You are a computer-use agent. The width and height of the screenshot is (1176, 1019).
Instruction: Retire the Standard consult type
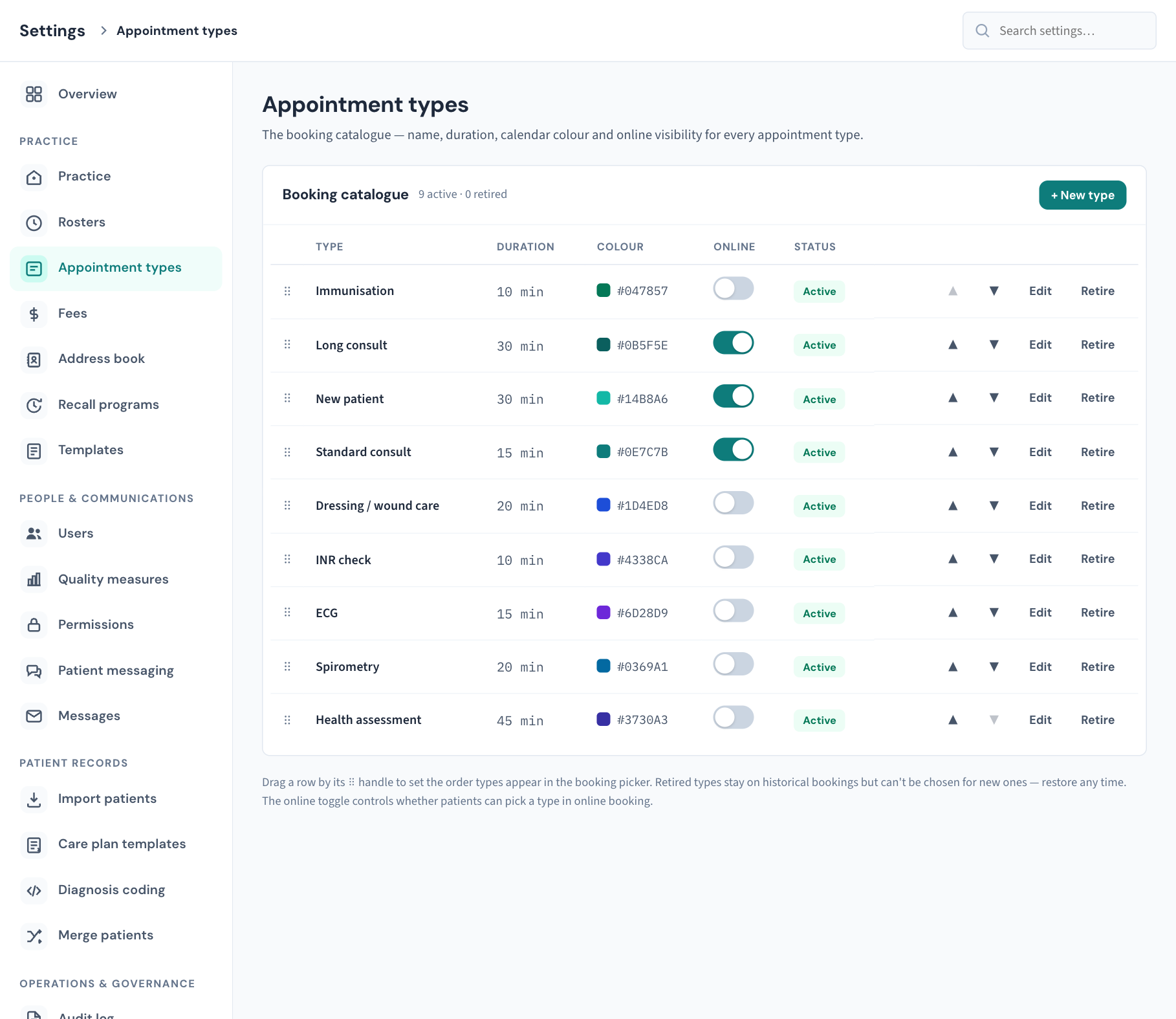(x=1098, y=452)
